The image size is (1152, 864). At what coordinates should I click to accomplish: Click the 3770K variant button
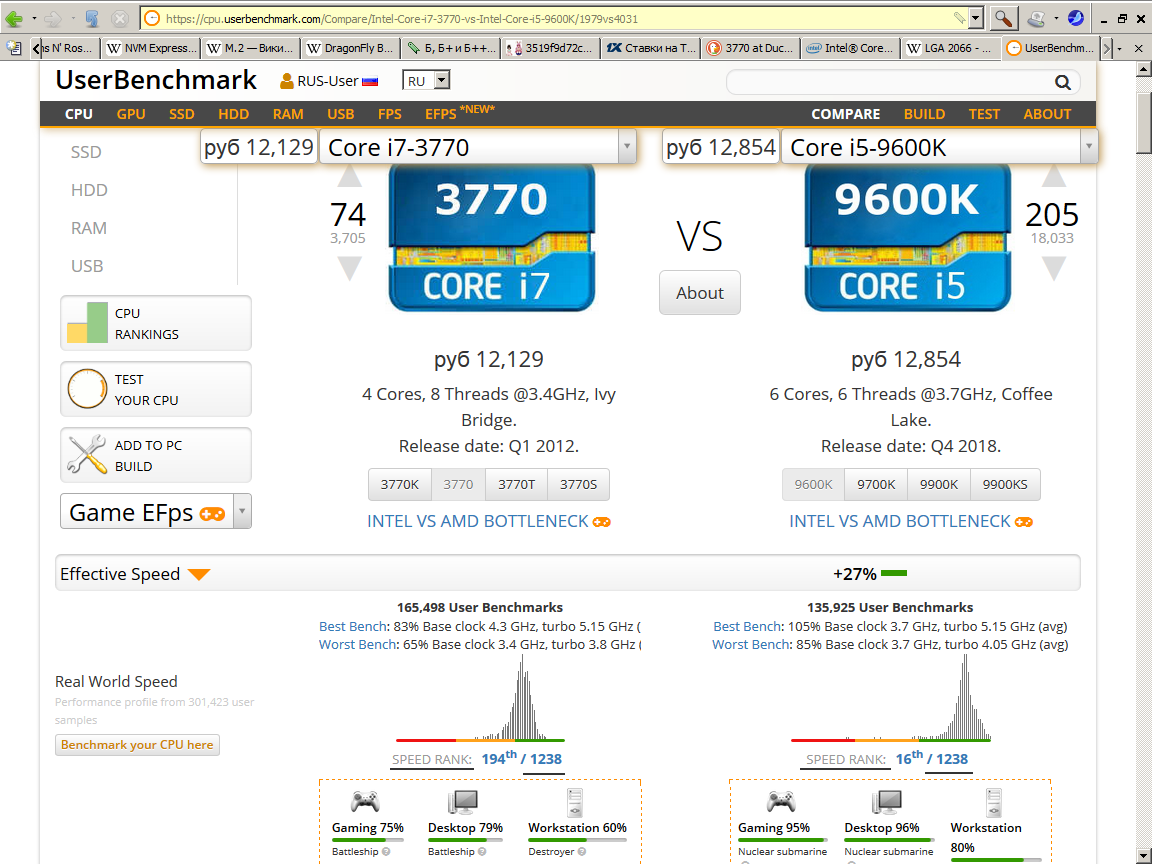[x=399, y=485]
